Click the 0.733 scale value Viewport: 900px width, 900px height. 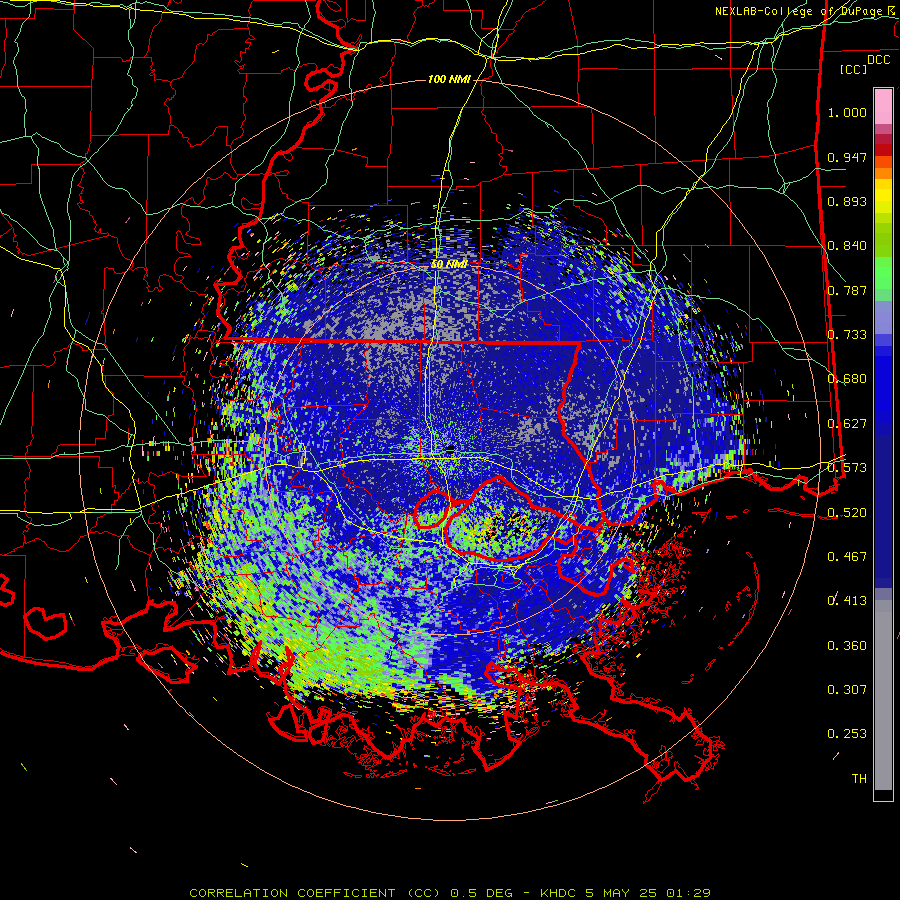pos(847,335)
